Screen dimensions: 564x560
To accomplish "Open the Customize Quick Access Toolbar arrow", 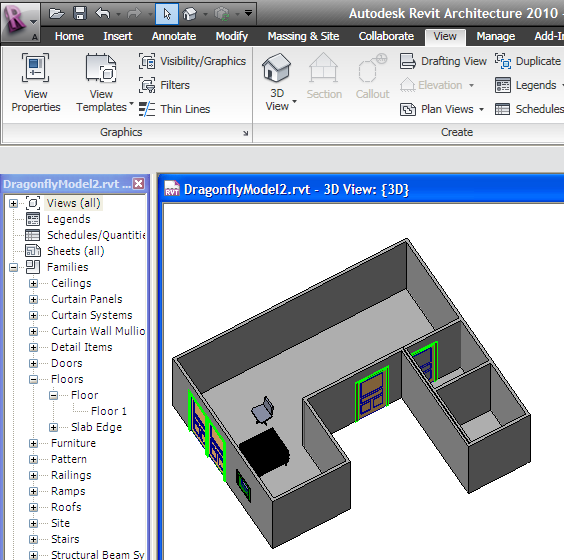I will (249, 13).
